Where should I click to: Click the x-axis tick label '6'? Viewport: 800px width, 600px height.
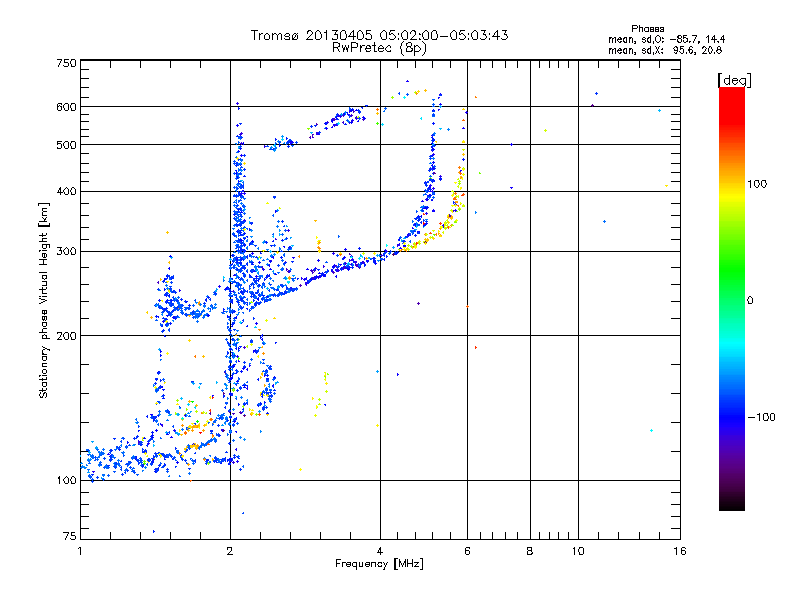[x=467, y=551]
